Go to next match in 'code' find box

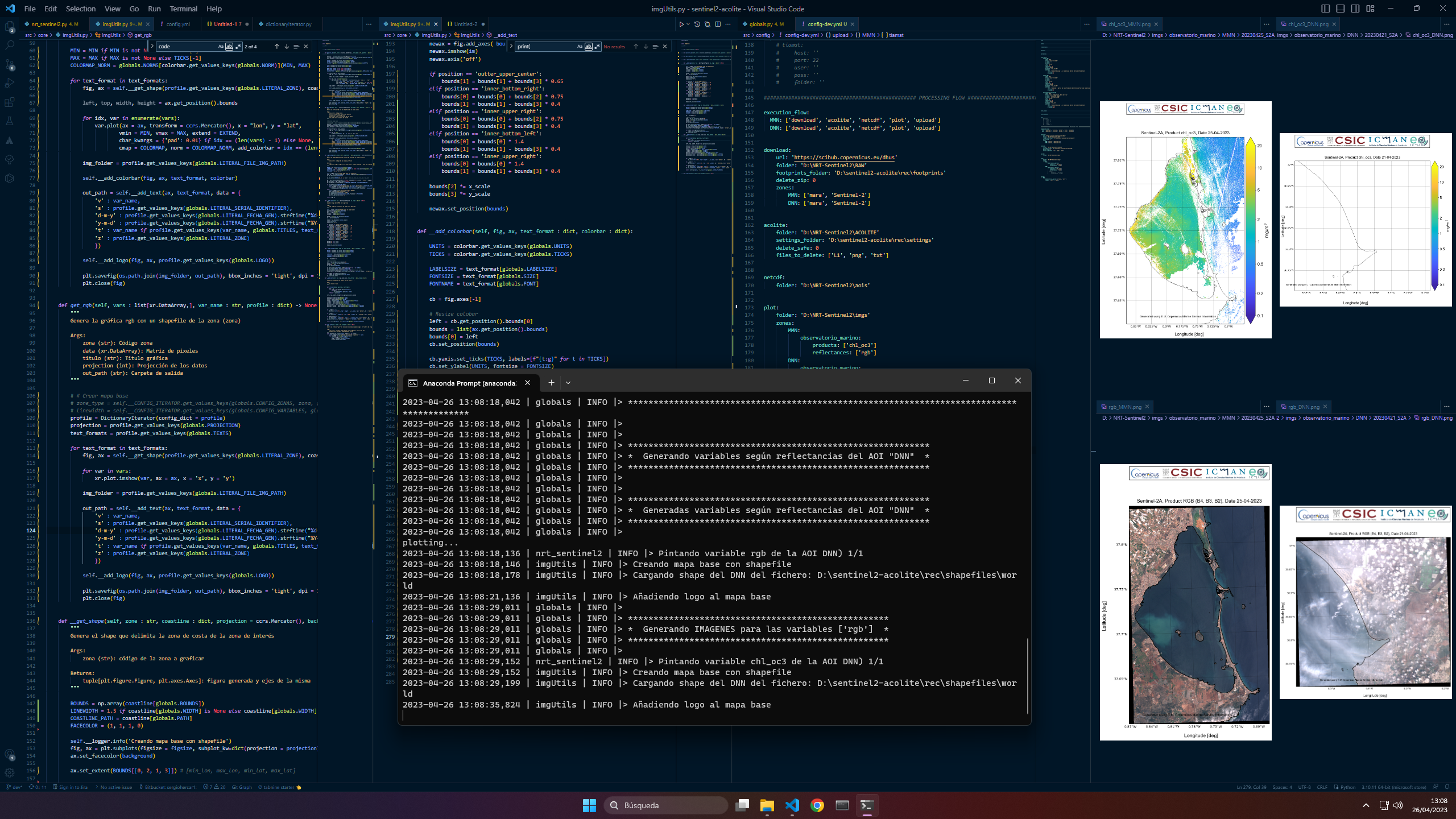click(x=287, y=47)
